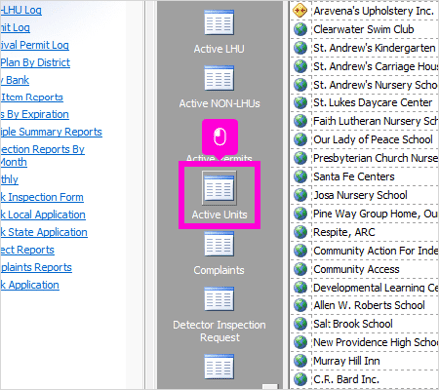Open the Inspection Form link

point(42,197)
